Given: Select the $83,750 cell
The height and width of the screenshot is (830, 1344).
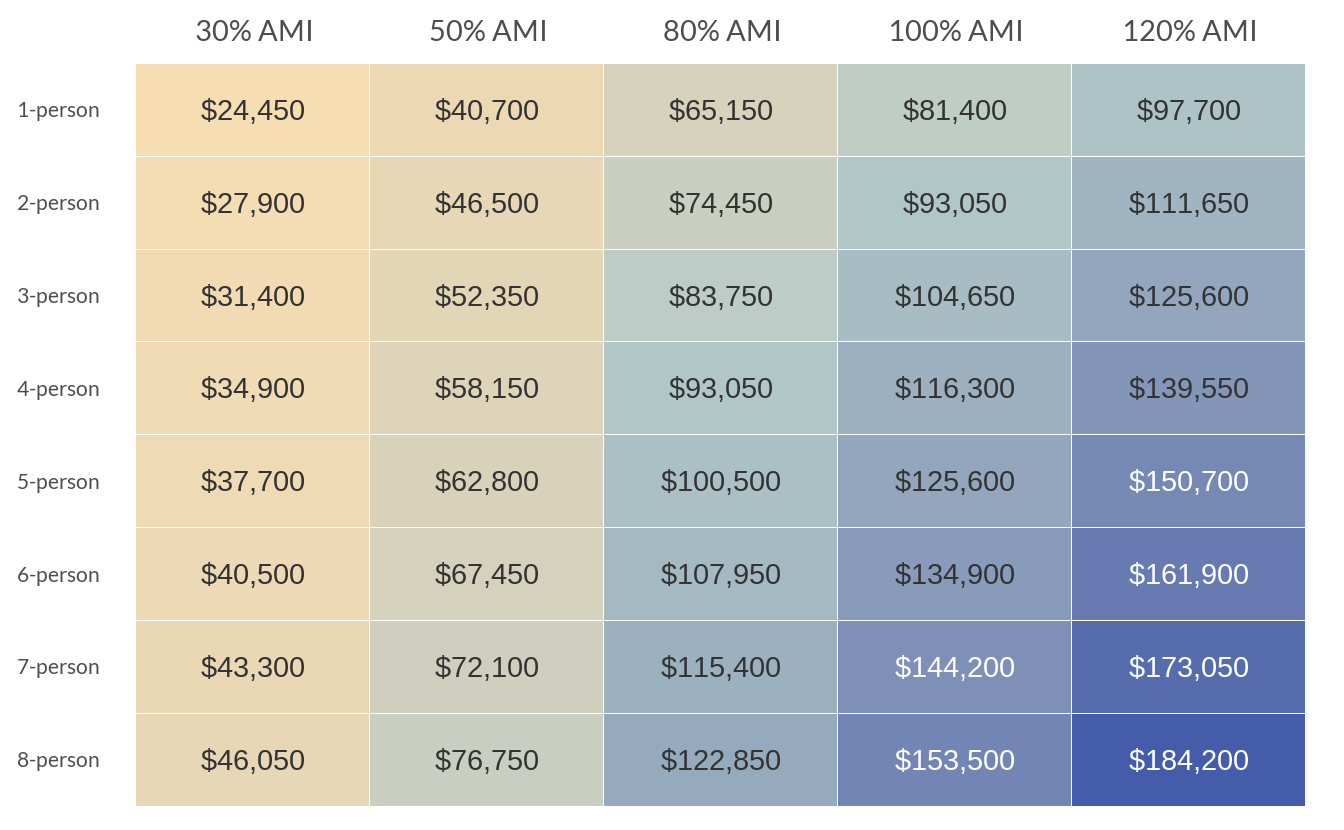Looking at the screenshot, I should pos(721,296).
